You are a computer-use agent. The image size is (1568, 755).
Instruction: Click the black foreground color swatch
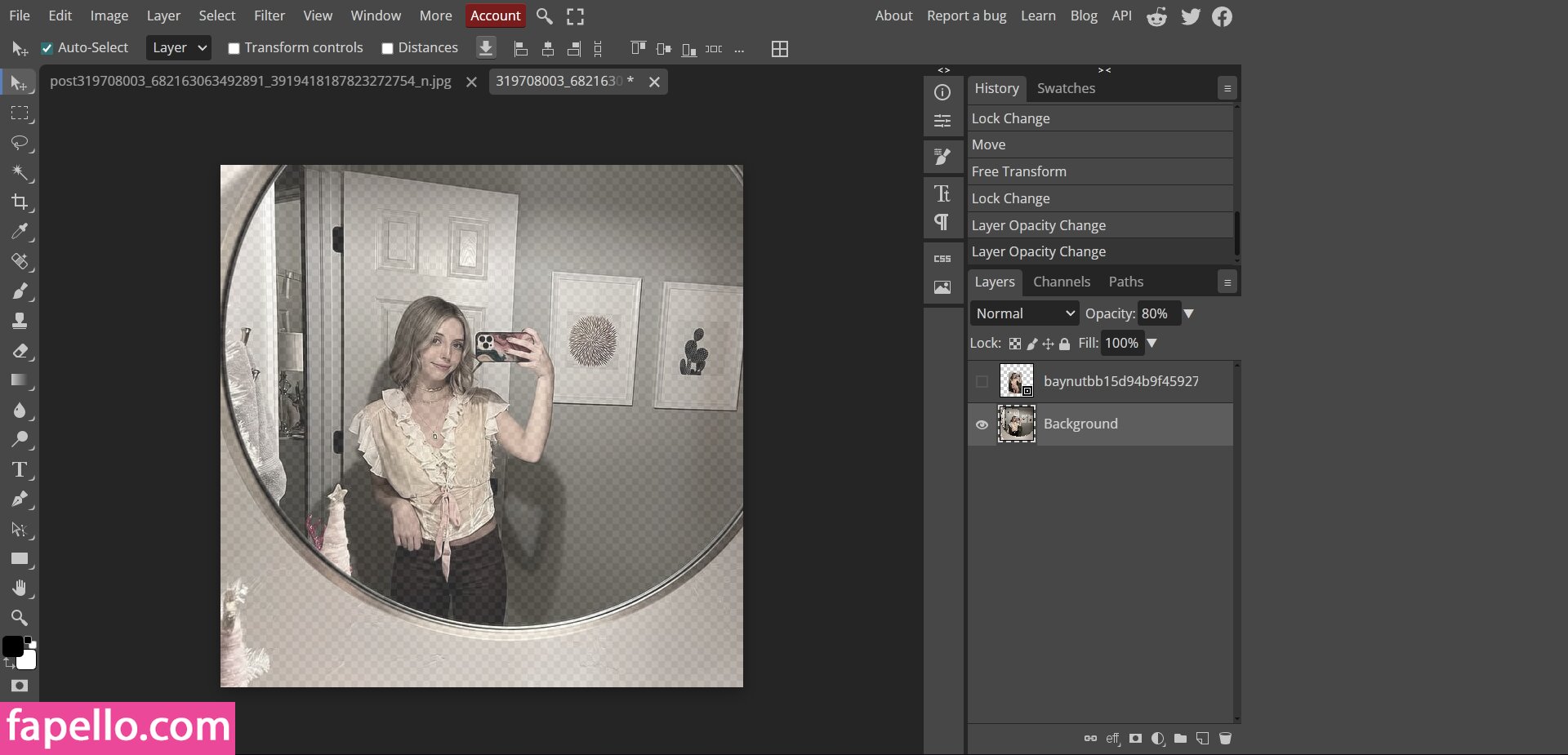11,646
